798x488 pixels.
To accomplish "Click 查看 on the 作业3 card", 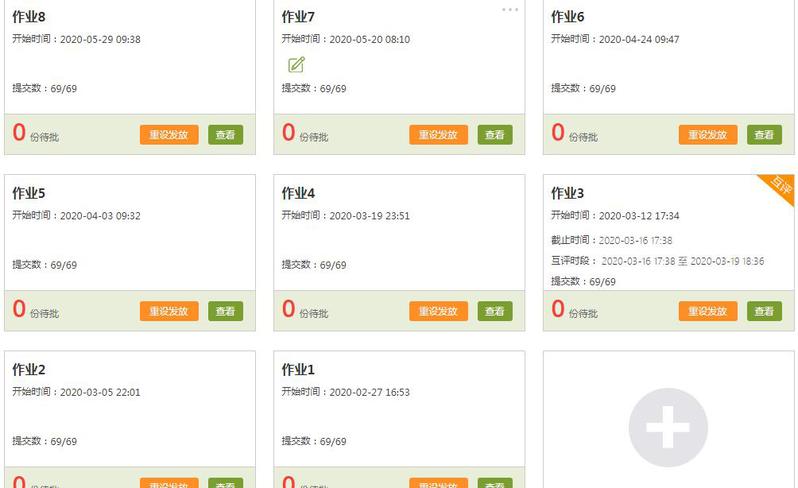I will click(764, 311).
